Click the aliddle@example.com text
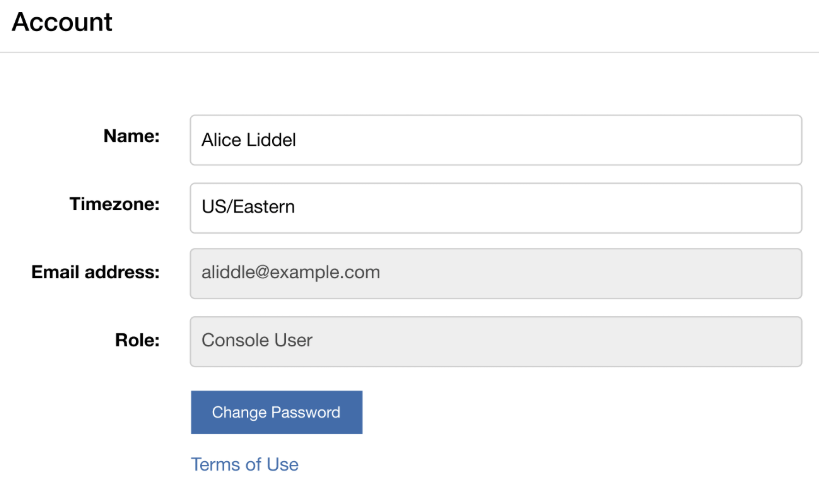This screenshot has height=488, width=819. (x=290, y=272)
